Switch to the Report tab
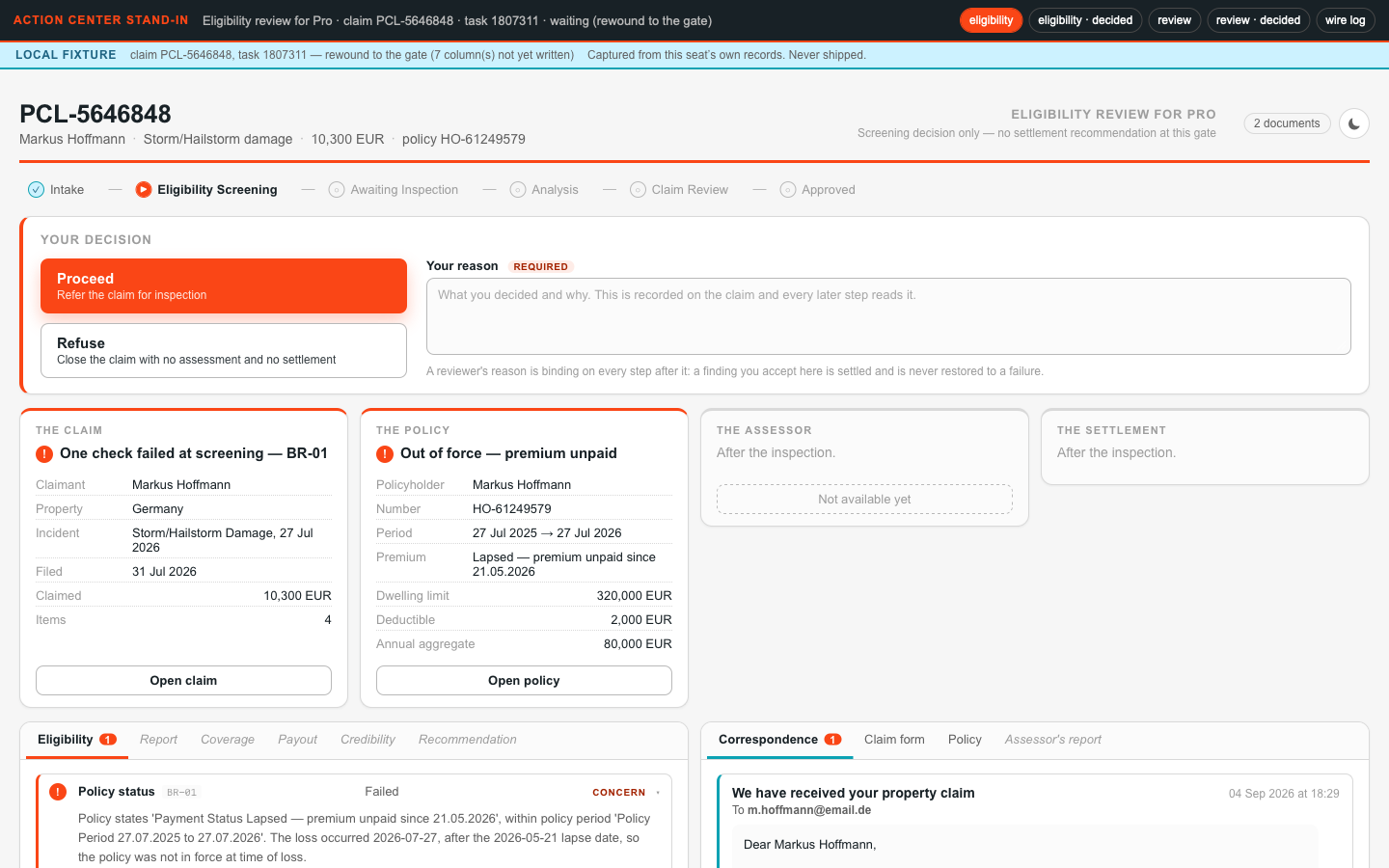The image size is (1389, 868). pyautogui.click(x=158, y=740)
